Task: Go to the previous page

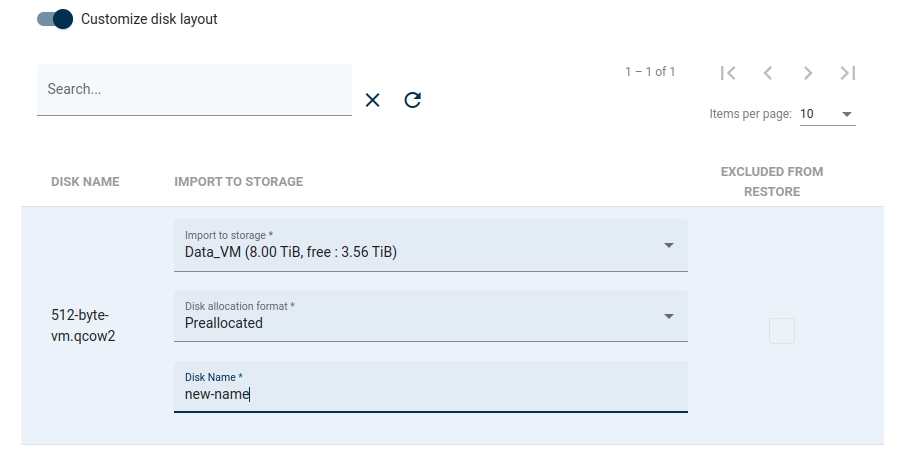Action: click(x=768, y=73)
